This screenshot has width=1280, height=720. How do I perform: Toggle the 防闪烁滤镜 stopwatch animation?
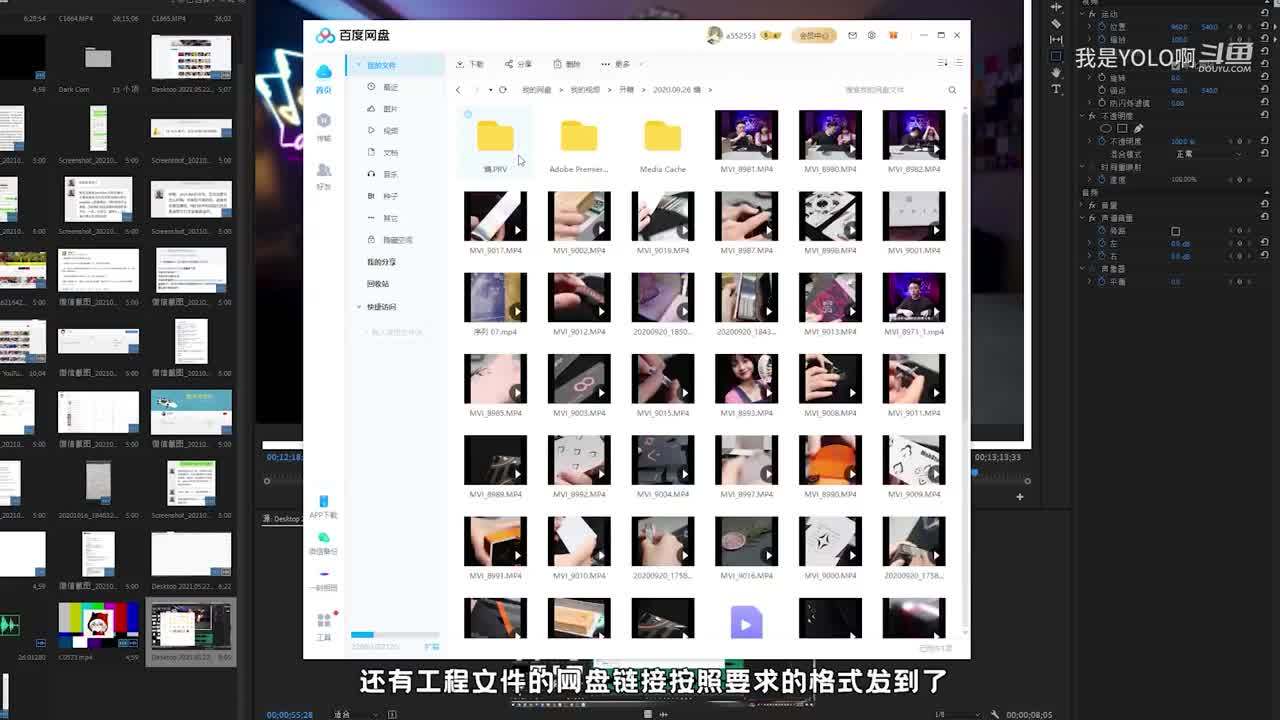(1102, 103)
